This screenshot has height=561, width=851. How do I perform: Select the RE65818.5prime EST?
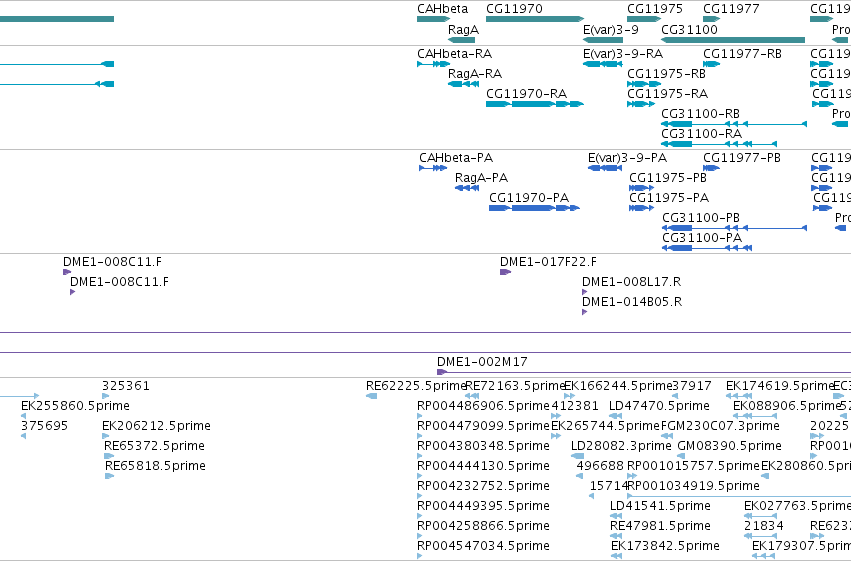(x=110, y=476)
